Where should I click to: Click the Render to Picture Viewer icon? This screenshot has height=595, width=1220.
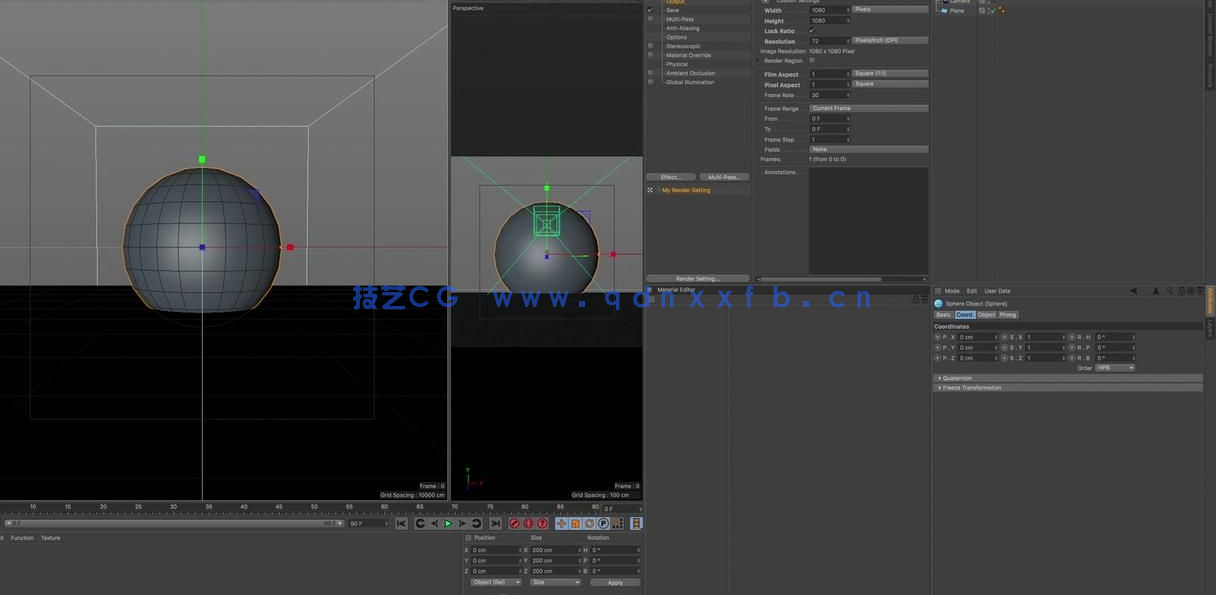[x=528, y=522]
